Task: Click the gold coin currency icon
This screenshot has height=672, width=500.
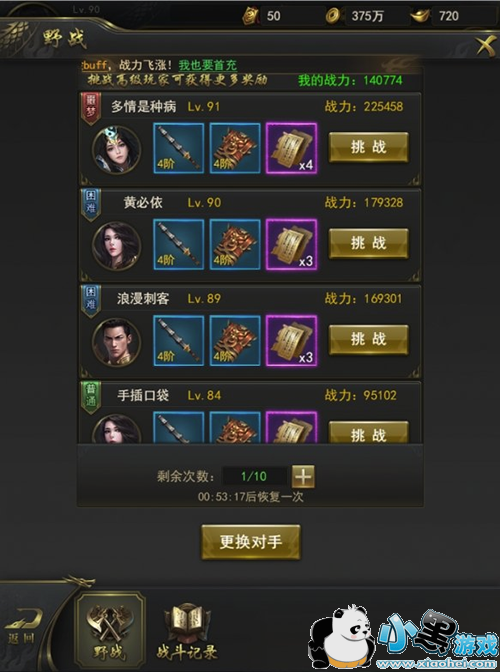Action: click(332, 16)
